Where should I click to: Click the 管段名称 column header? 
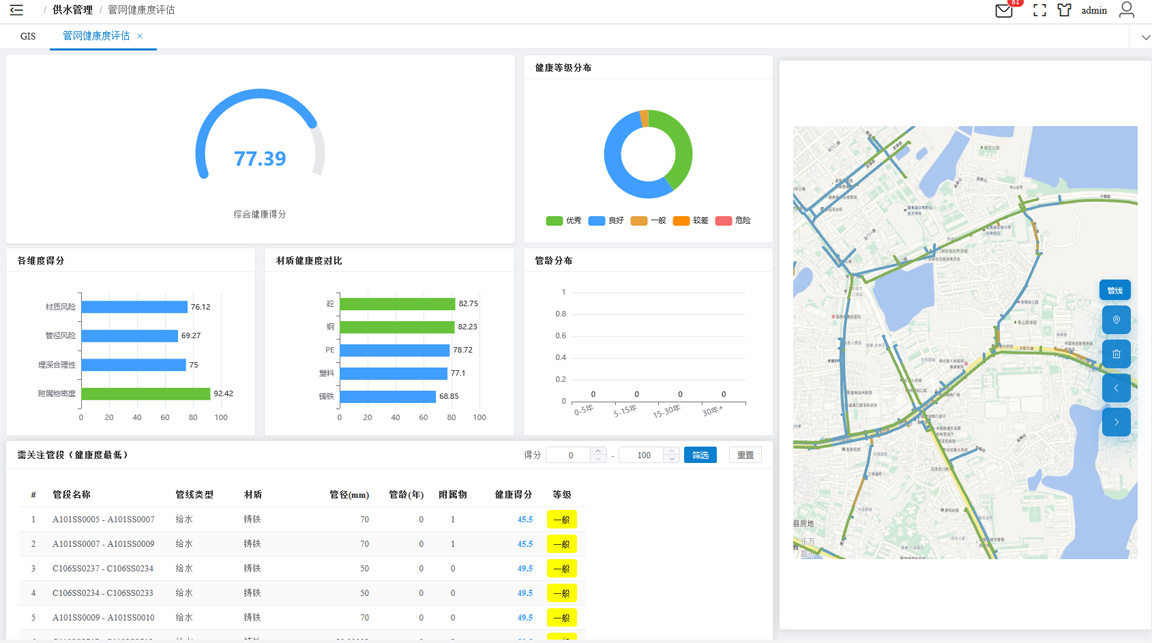71,495
